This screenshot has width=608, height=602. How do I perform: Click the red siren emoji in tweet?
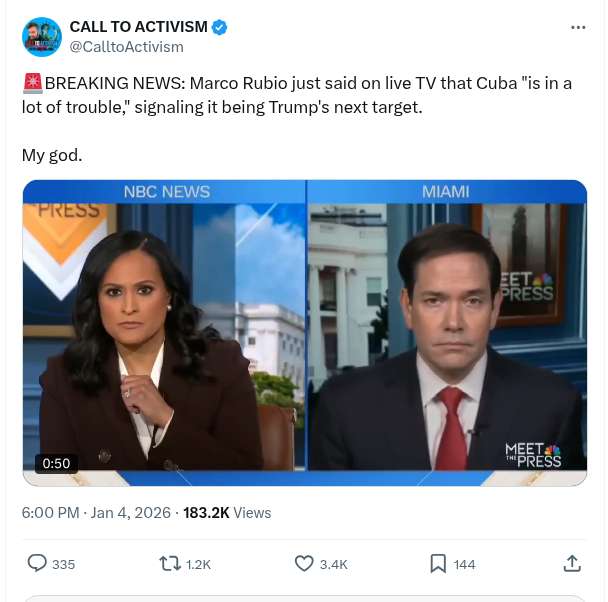pyautogui.click(x=32, y=83)
